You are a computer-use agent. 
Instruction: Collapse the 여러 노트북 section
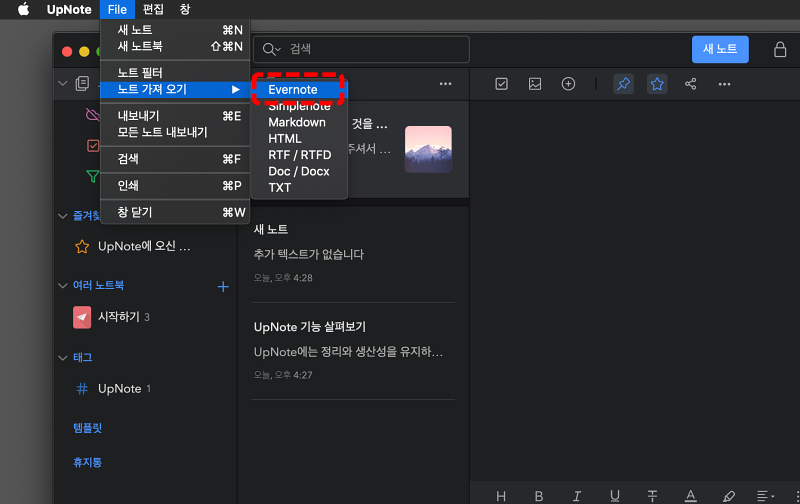coord(63,285)
